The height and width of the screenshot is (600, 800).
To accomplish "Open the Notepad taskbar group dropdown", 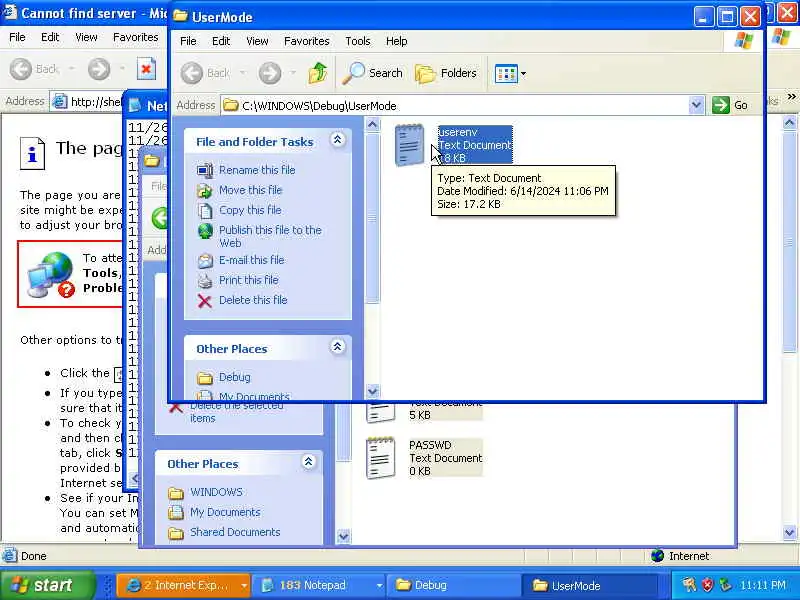I will (379, 585).
